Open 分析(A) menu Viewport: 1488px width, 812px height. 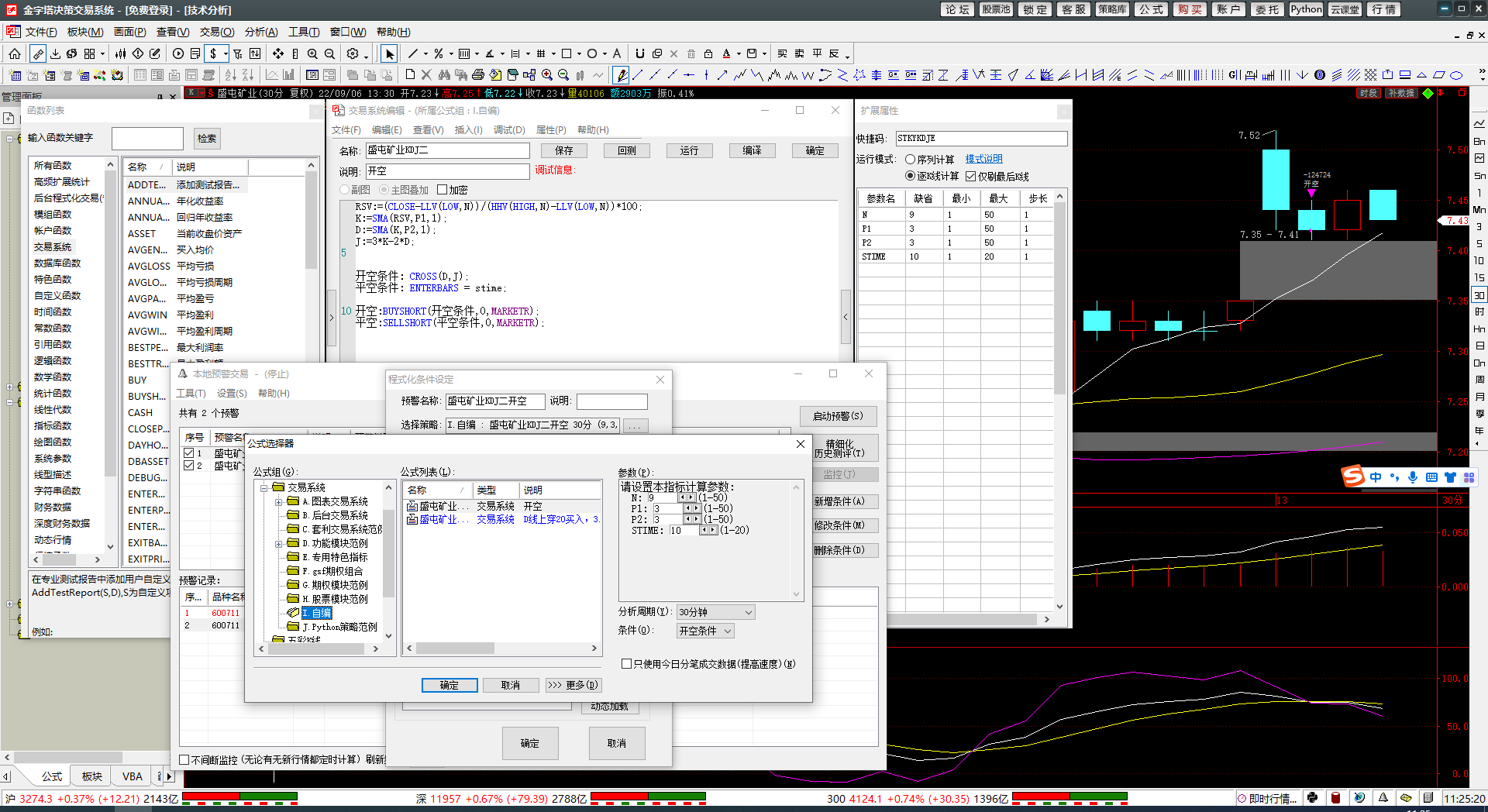click(x=261, y=32)
